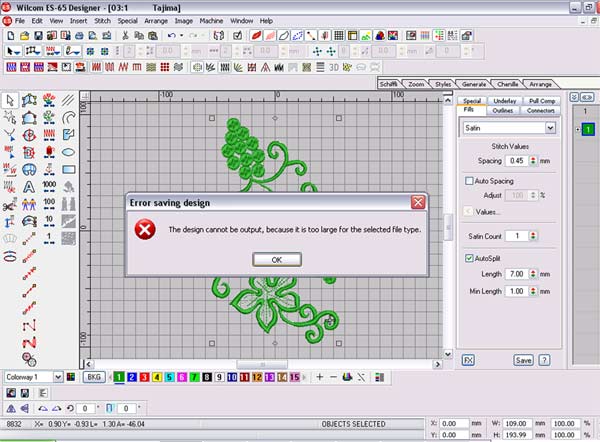The image size is (600, 442).
Task: Open the Stitch menu
Action: point(102,20)
